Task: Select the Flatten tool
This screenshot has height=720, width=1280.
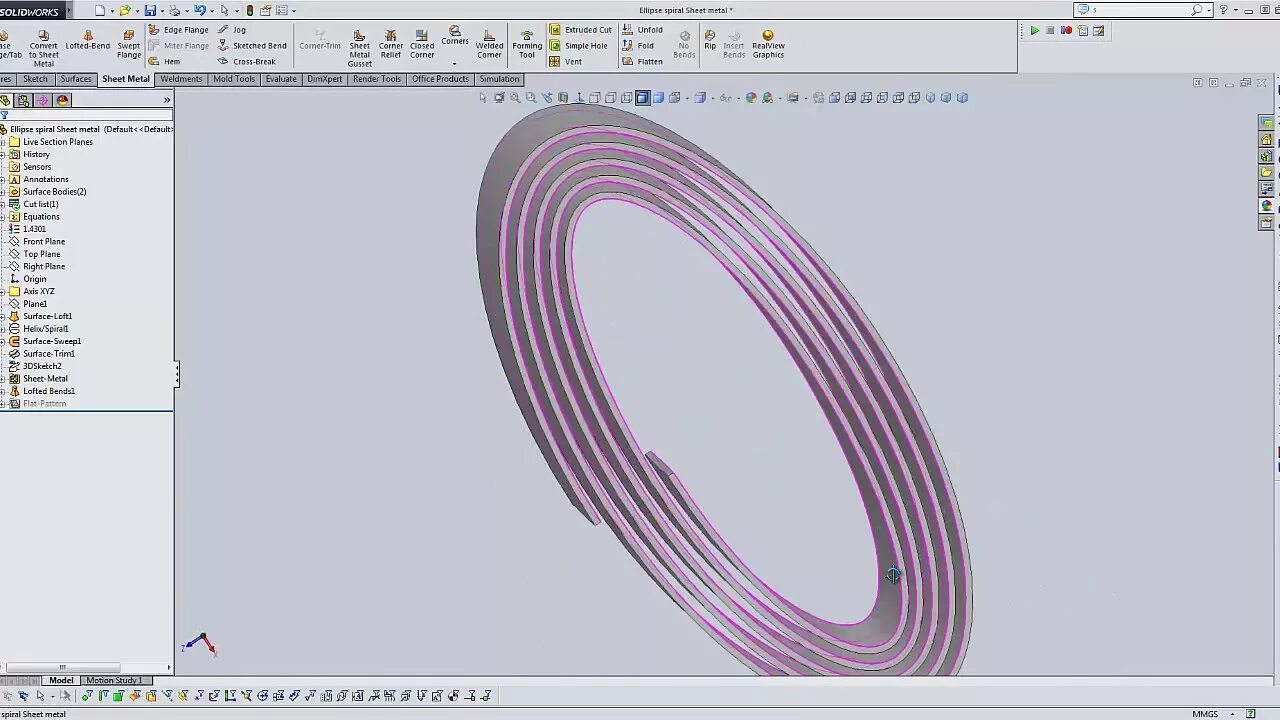Action: pyautogui.click(x=649, y=61)
